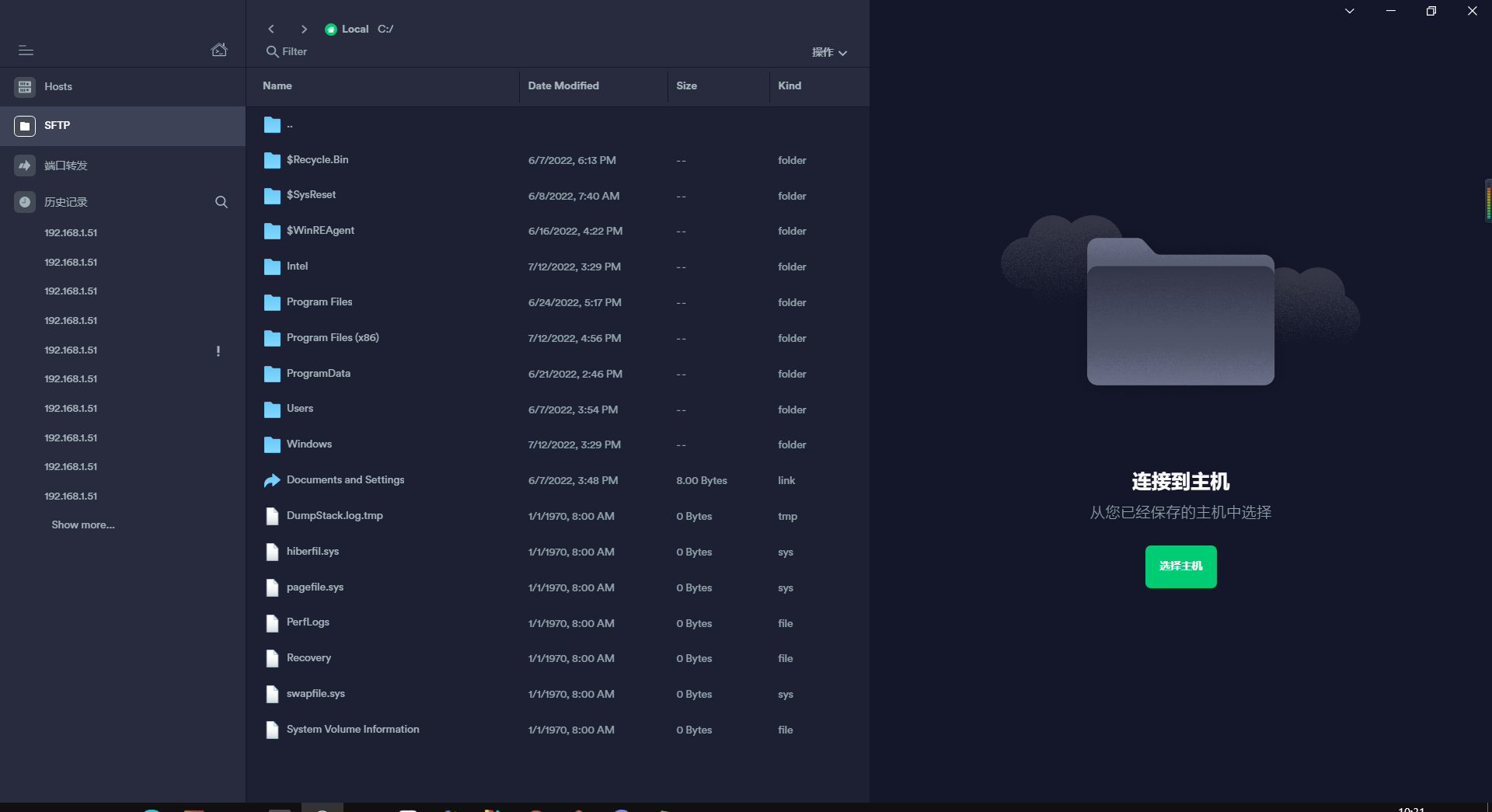Click the Documents and Settings link arrow icon
This screenshot has width=1492, height=812.
272,480
